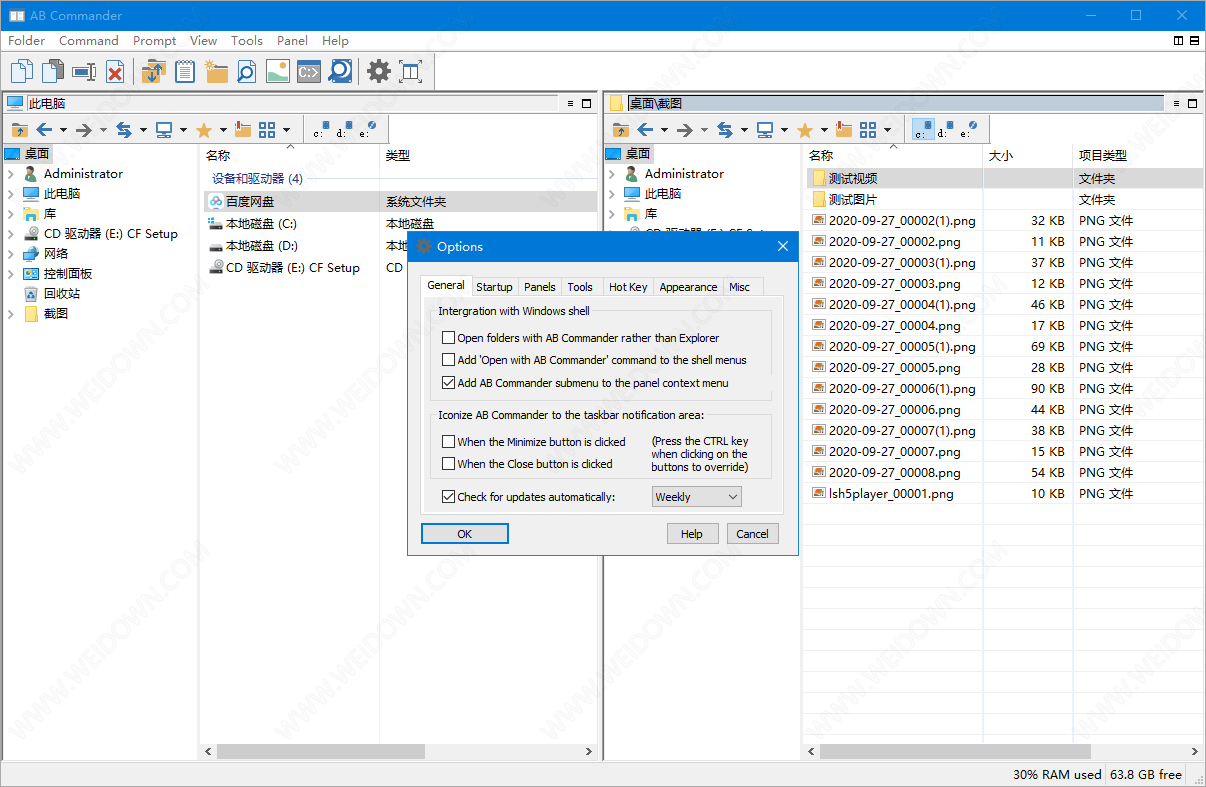Click the disk magnifier toolbar icon
This screenshot has height=787, width=1206.
pyautogui.click(x=340, y=71)
